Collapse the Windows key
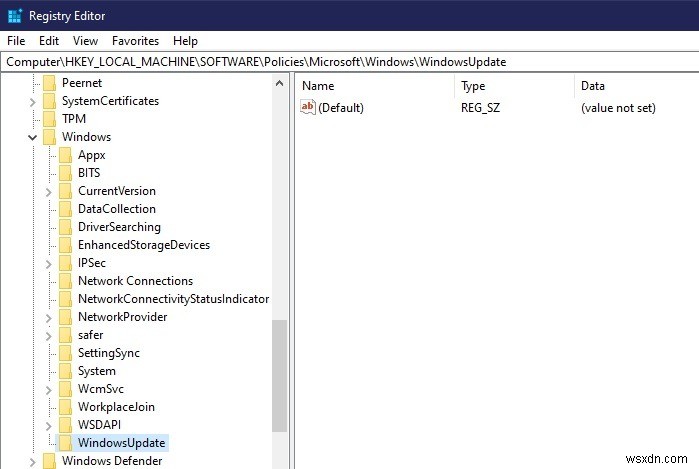Image resolution: width=699 pixels, height=469 pixels. [33, 137]
